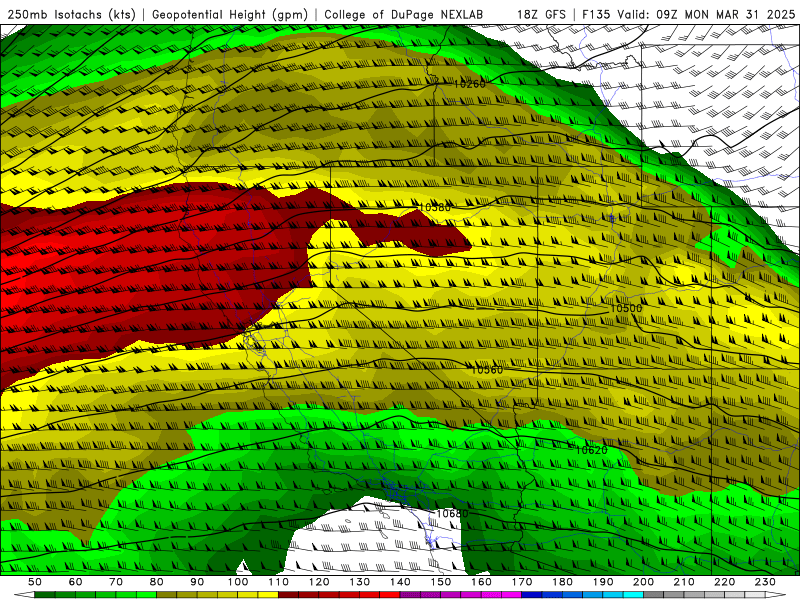Image resolution: width=800 pixels, height=600 pixels.
Task: Click the "18Z GFS" model run label
Action: point(541,14)
